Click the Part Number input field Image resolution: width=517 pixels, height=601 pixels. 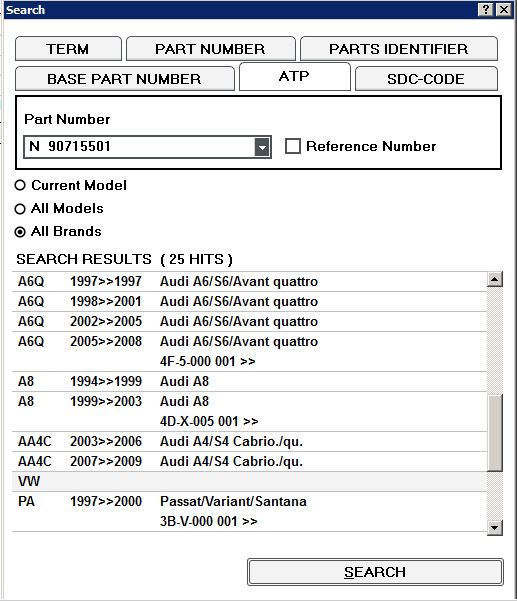pos(139,146)
